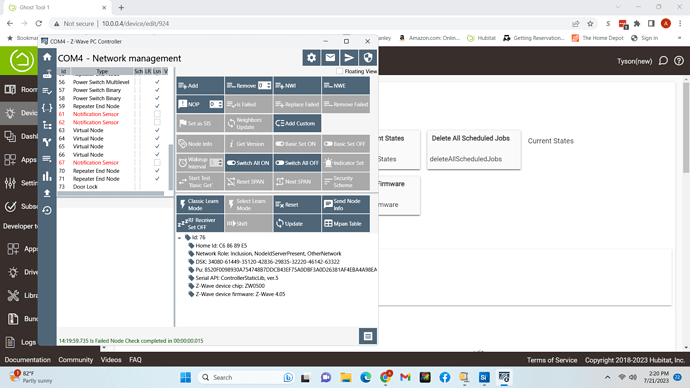The image size is (690, 388).
Task: Click the Hubitat home logo
Action: coord(21,60)
